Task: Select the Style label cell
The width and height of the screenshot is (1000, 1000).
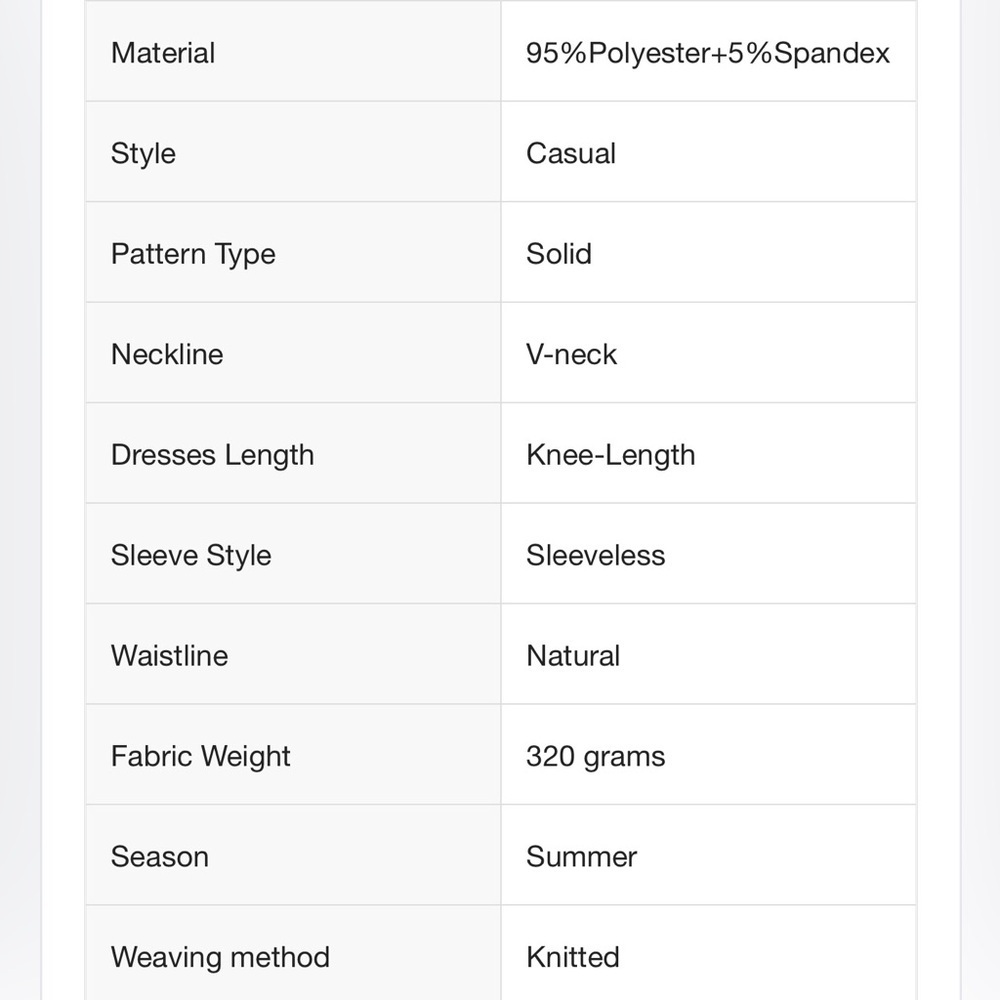Action: (x=293, y=152)
